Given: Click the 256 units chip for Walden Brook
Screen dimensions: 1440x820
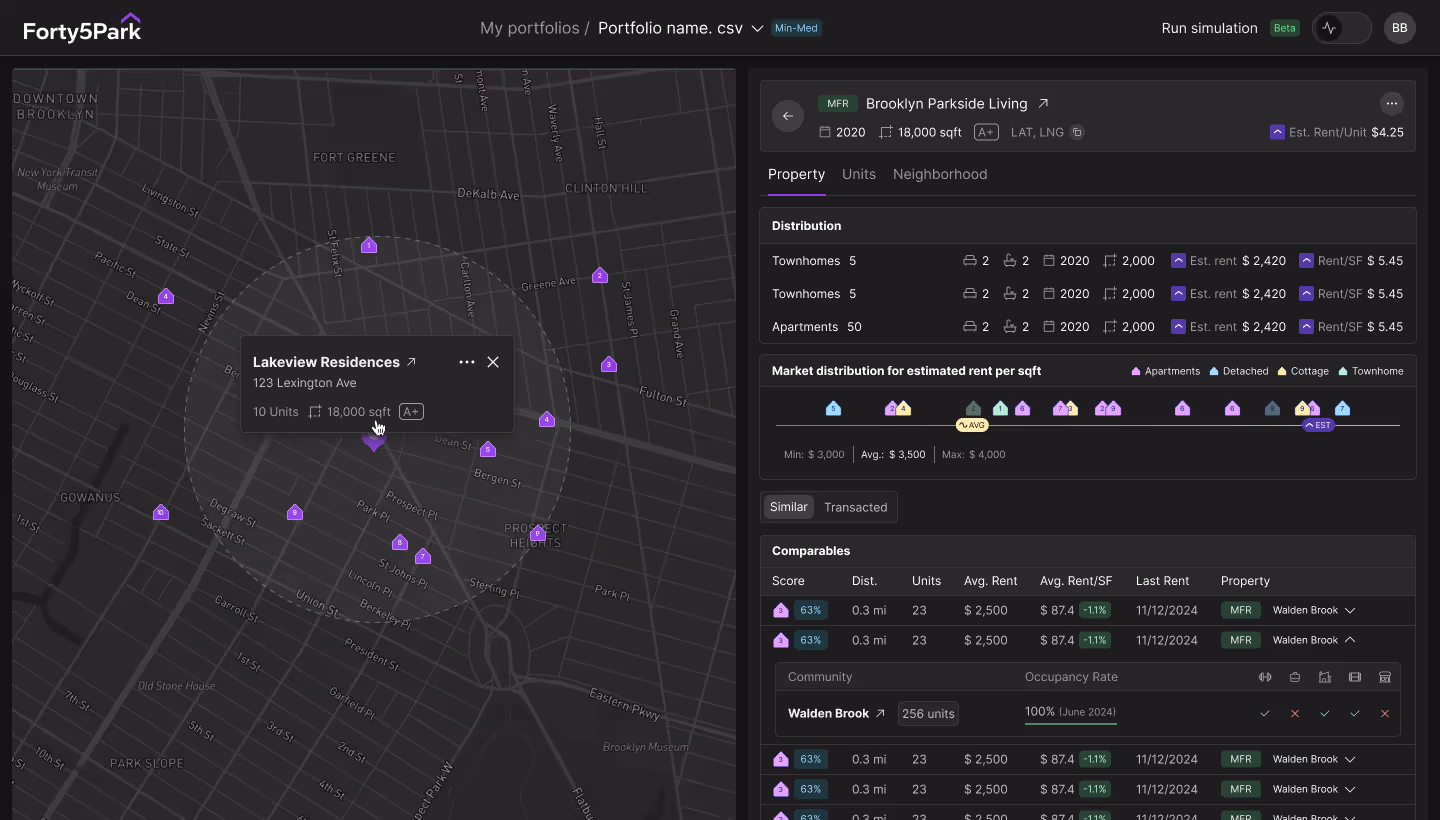Looking at the screenshot, I should 928,713.
